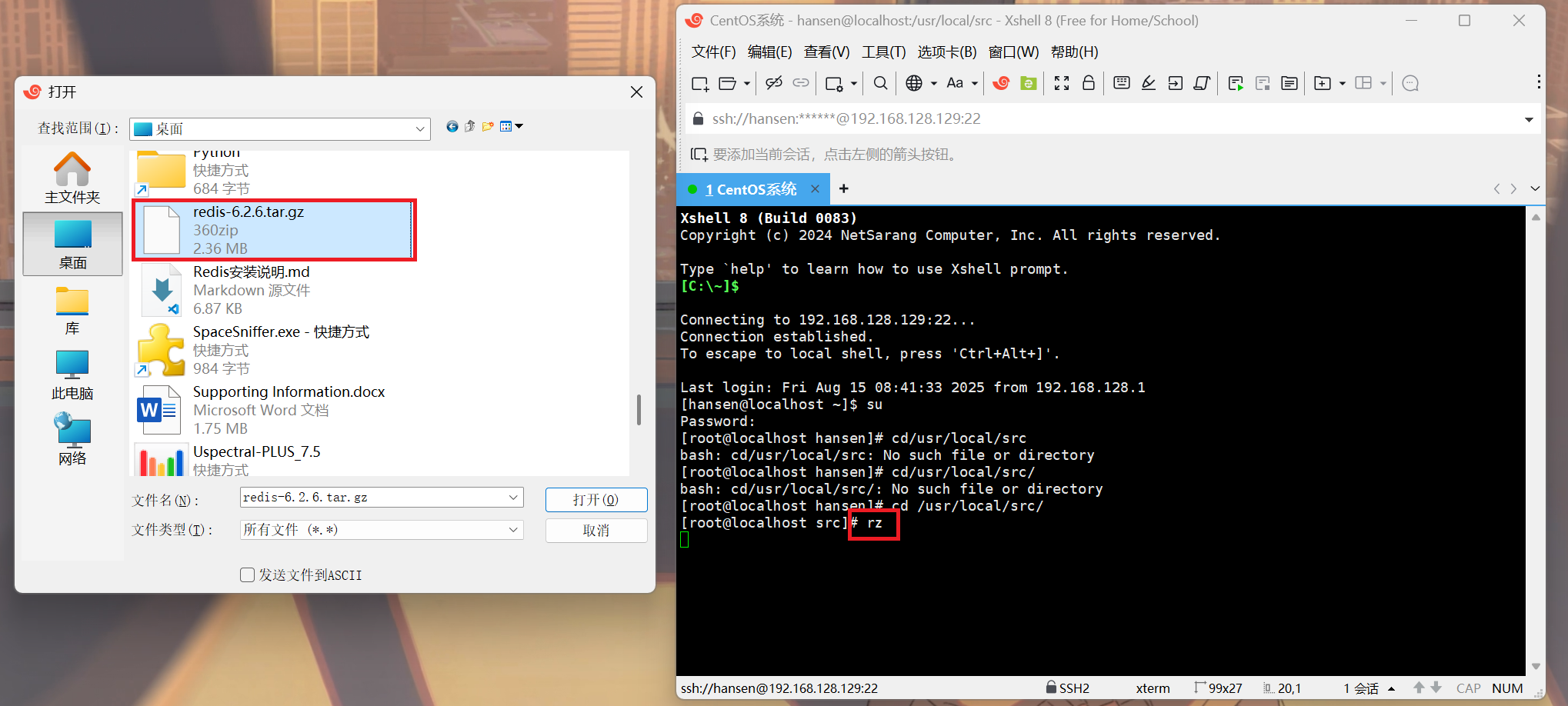Image resolution: width=1568 pixels, height=706 pixels.
Task: Click the padlock lock-screen icon in toolbar
Action: (x=1089, y=83)
